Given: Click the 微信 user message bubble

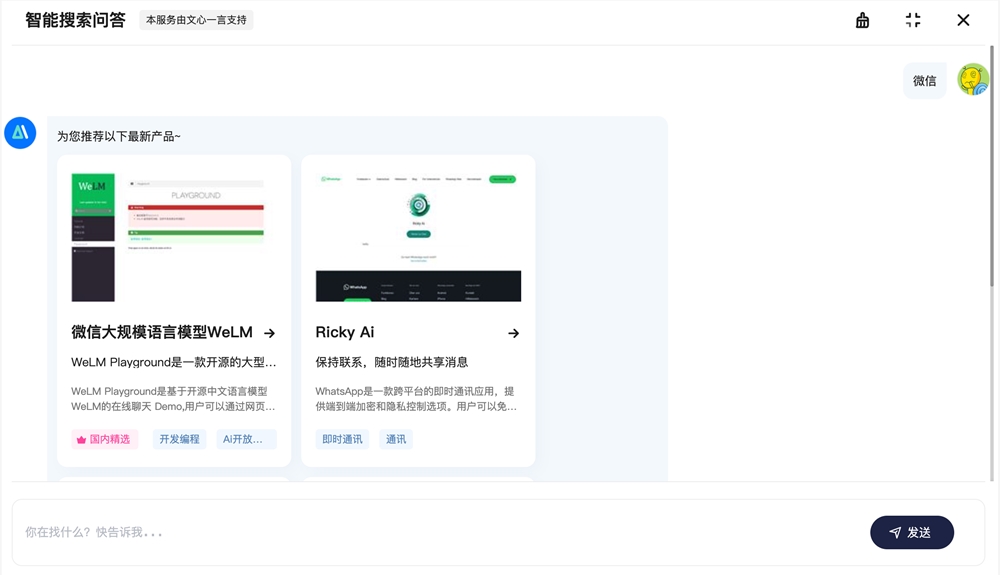Looking at the screenshot, I should 924,80.
